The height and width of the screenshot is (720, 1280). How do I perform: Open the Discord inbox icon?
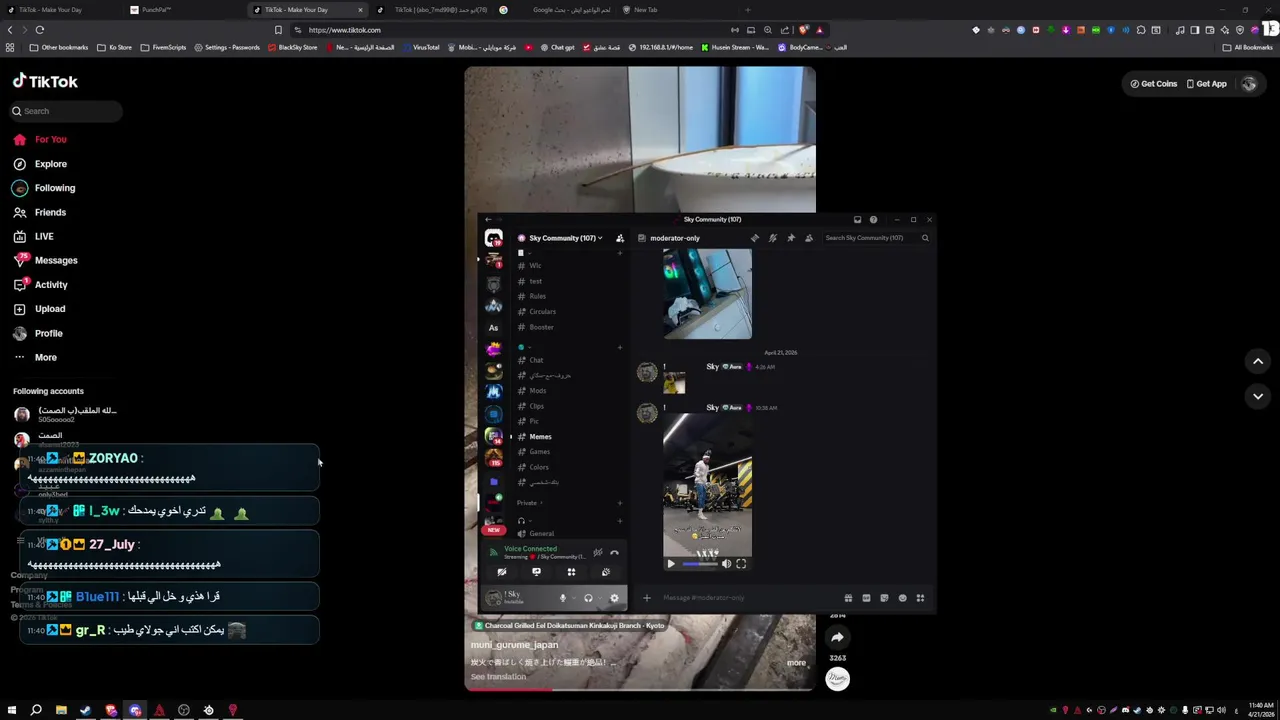pyautogui.click(x=857, y=219)
